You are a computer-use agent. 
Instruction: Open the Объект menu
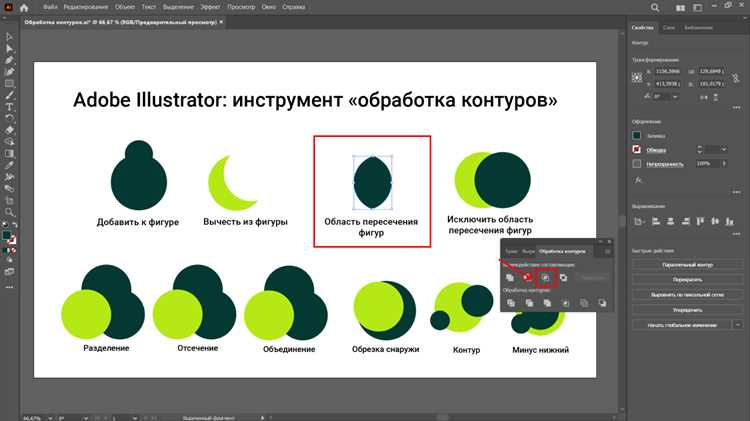click(125, 7)
